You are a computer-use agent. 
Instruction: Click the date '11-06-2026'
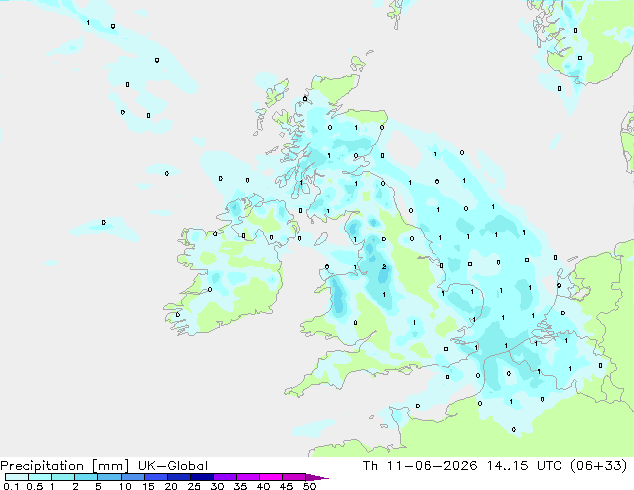[x=432, y=466]
